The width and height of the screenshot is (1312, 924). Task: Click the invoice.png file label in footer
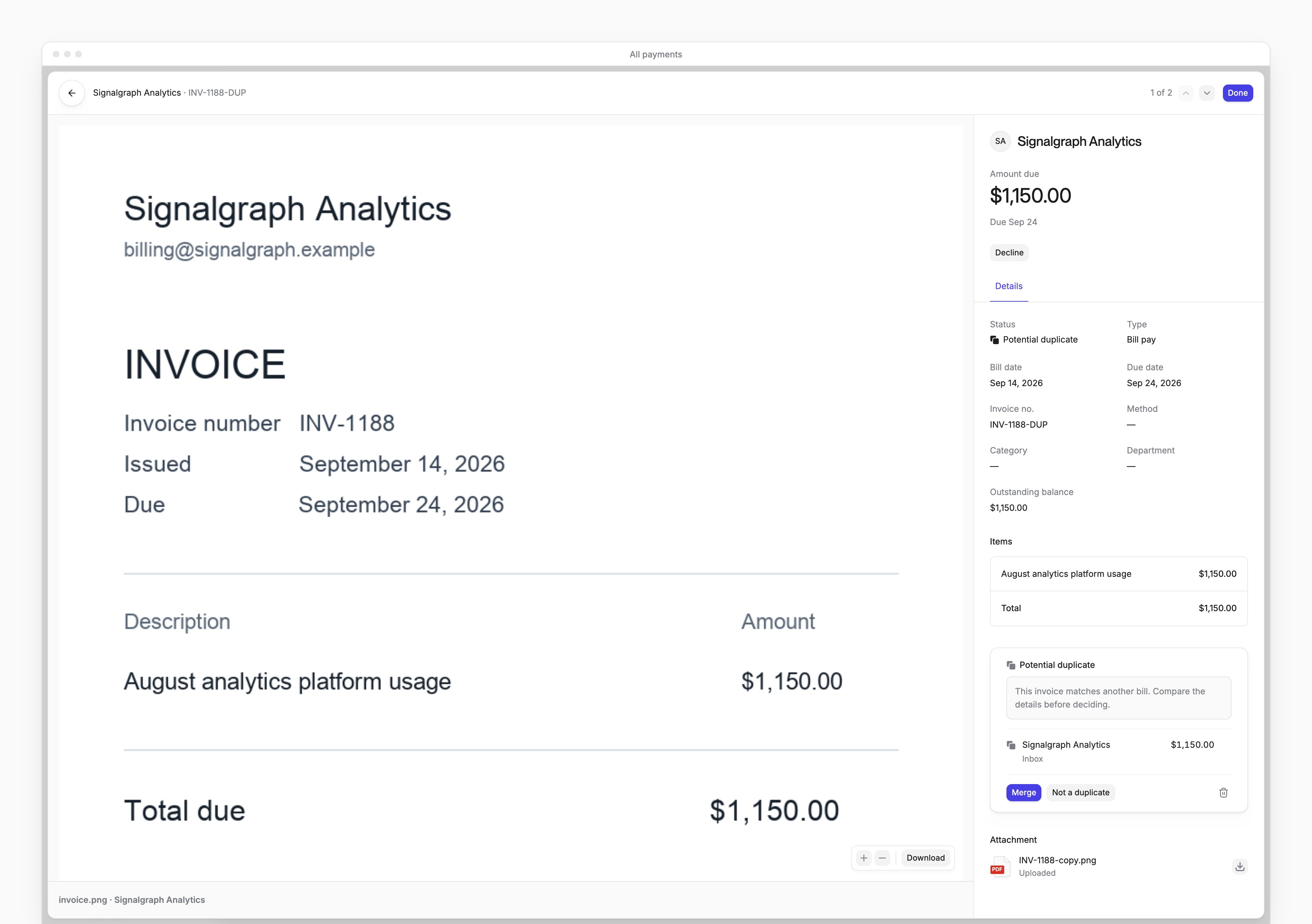[x=82, y=900]
